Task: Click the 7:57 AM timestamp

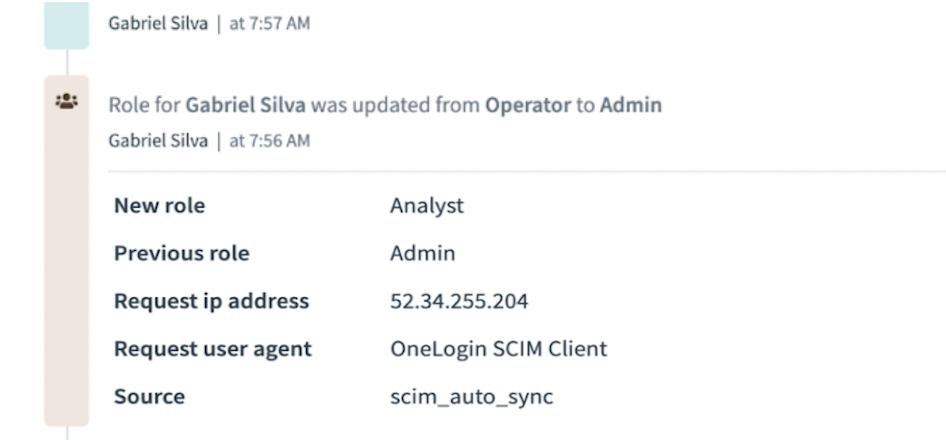Action: pyautogui.click(x=270, y=24)
